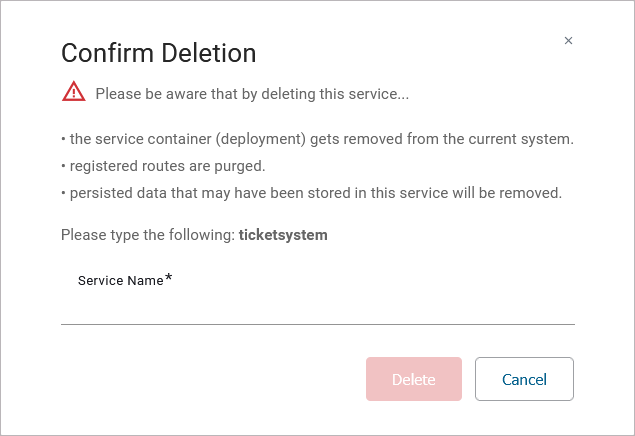Screen dimensions: 635x436
Task: Click the word "purged" in the second bullet
Action: [242, 165]
